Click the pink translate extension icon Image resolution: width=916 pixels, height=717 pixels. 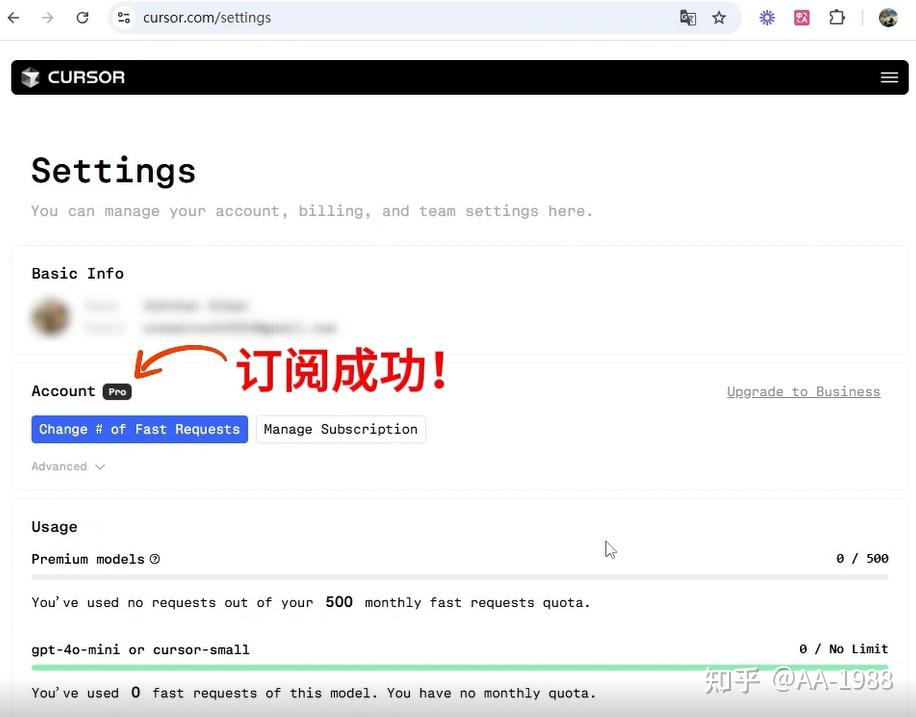pos(801,17)
